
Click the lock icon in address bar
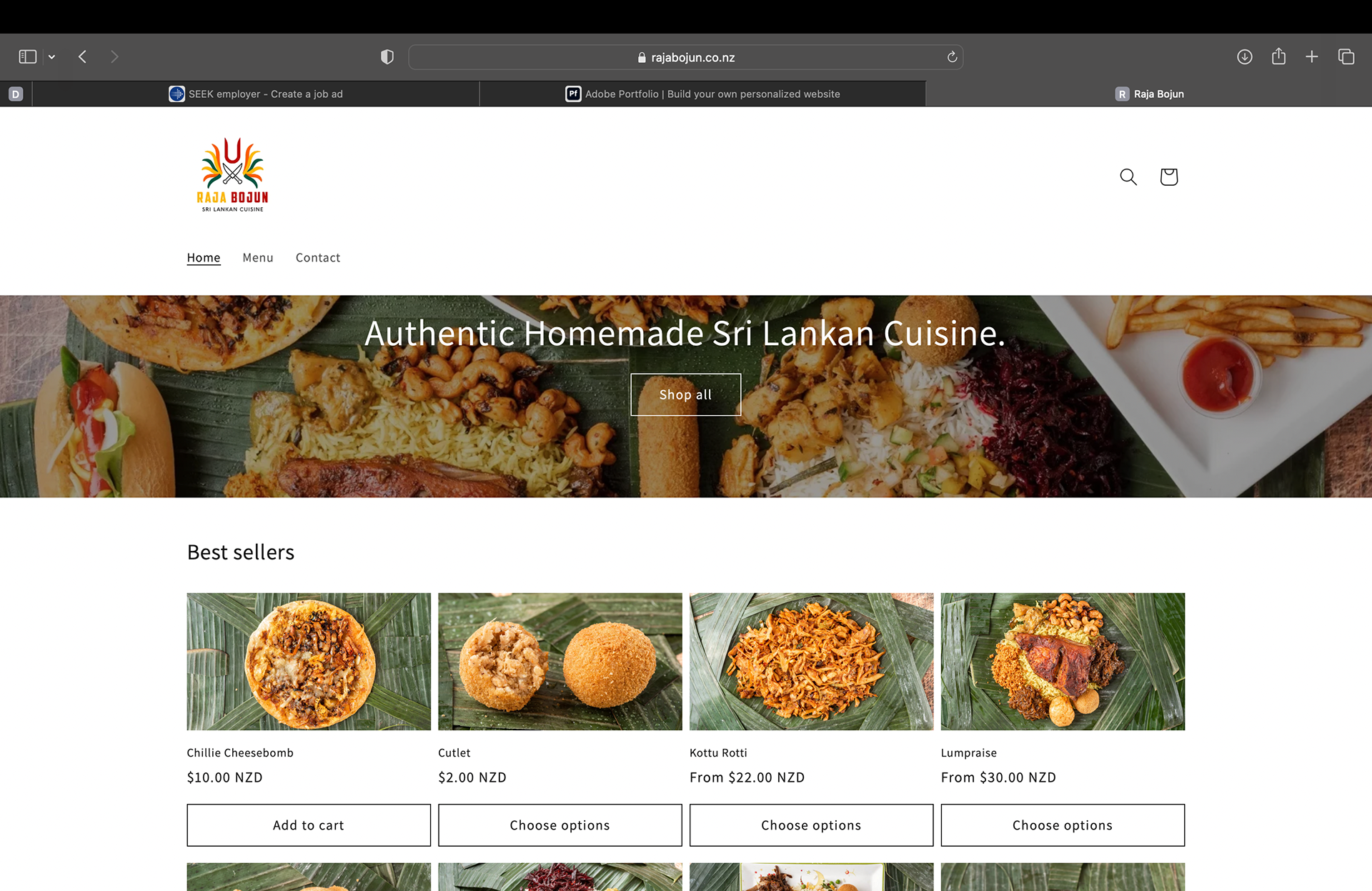(x=642, y=57)
